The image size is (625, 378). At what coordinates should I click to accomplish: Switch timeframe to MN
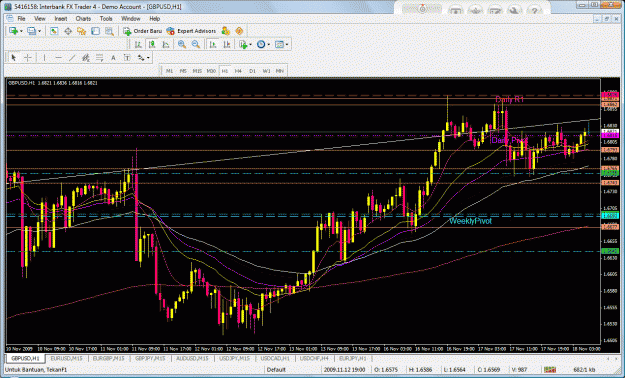tap(280, 71)
